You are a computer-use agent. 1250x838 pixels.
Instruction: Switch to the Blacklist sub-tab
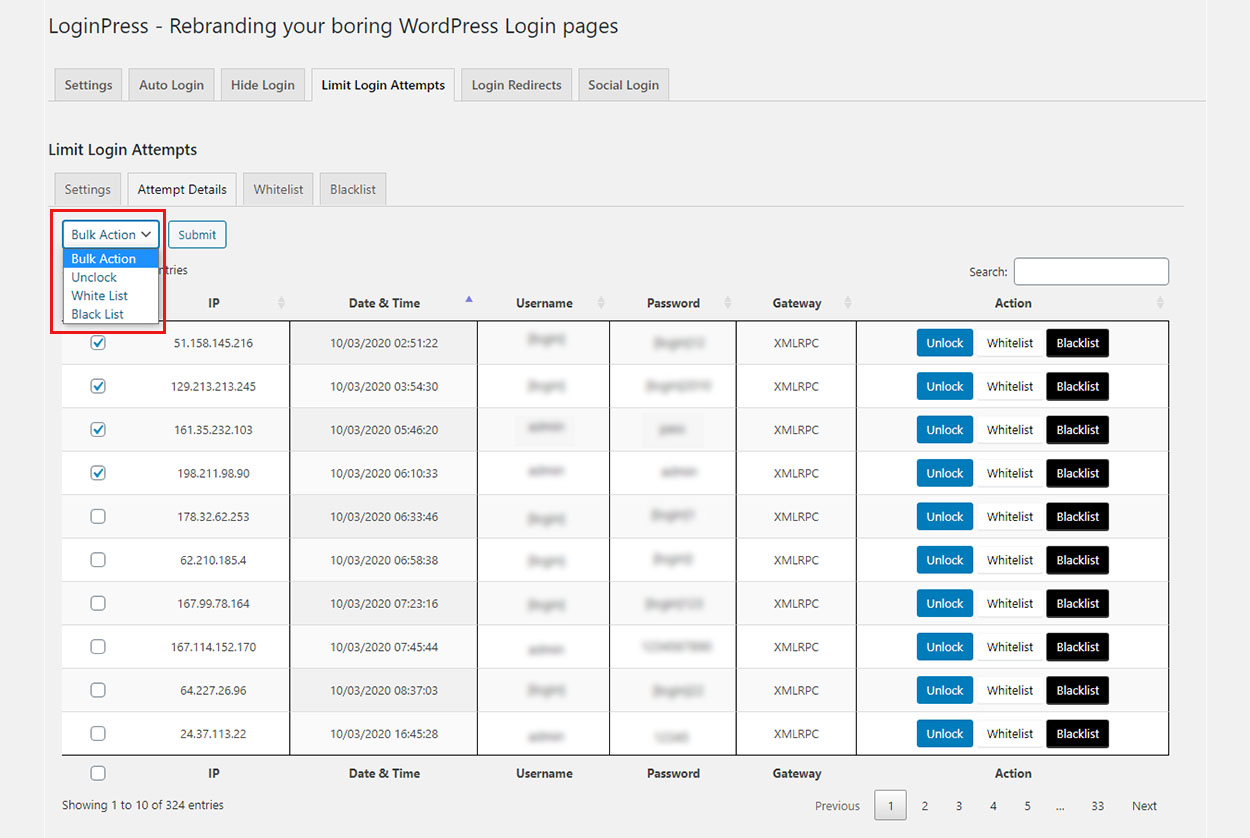pyautogui.click(x=353, y=189)
